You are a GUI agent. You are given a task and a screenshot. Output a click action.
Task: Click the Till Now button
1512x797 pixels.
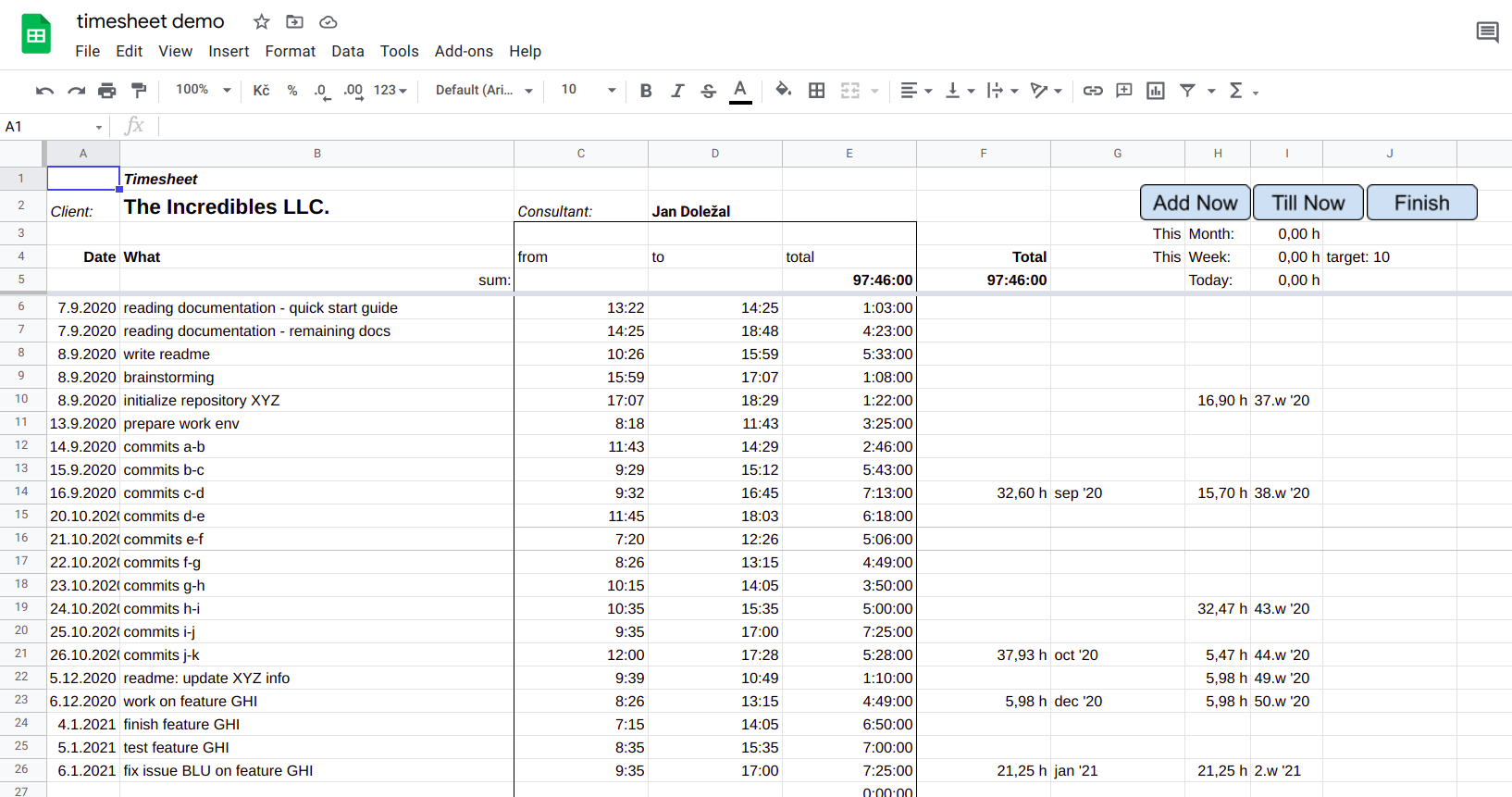click(1308, 203)
